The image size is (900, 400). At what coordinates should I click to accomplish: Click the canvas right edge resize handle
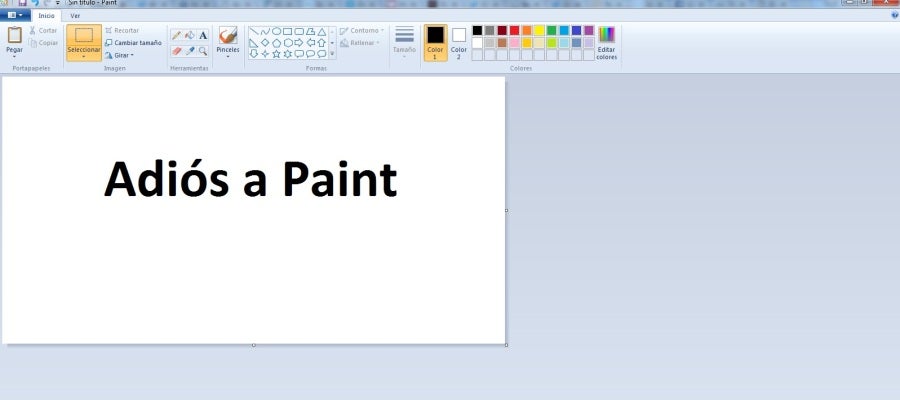click(x=506, y=210)
